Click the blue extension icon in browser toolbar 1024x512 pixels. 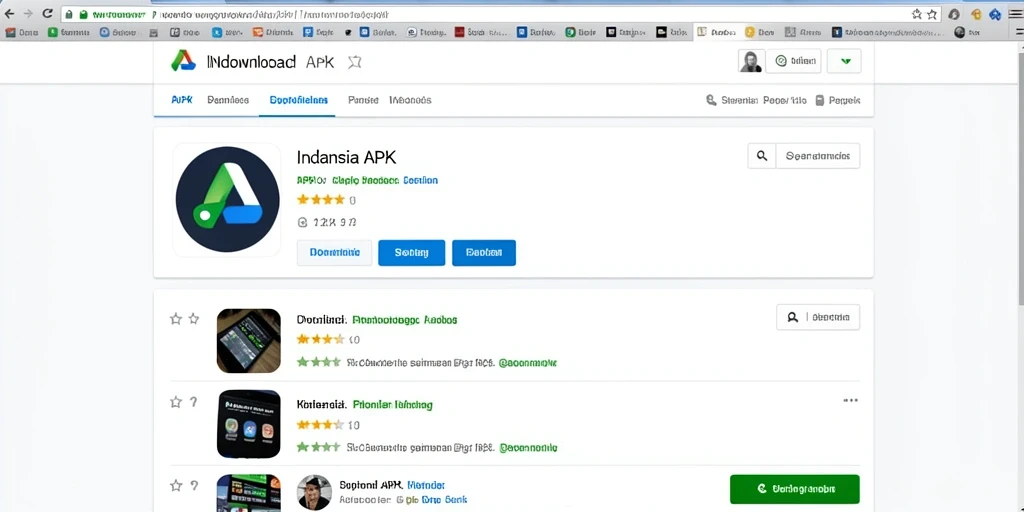995,14
